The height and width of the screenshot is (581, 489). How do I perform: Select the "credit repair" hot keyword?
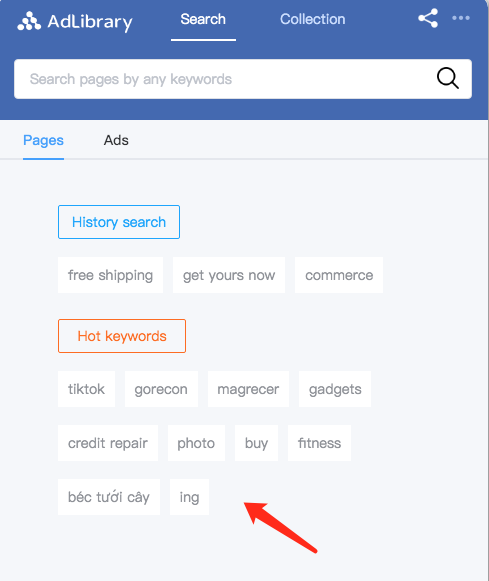[108, 443]
